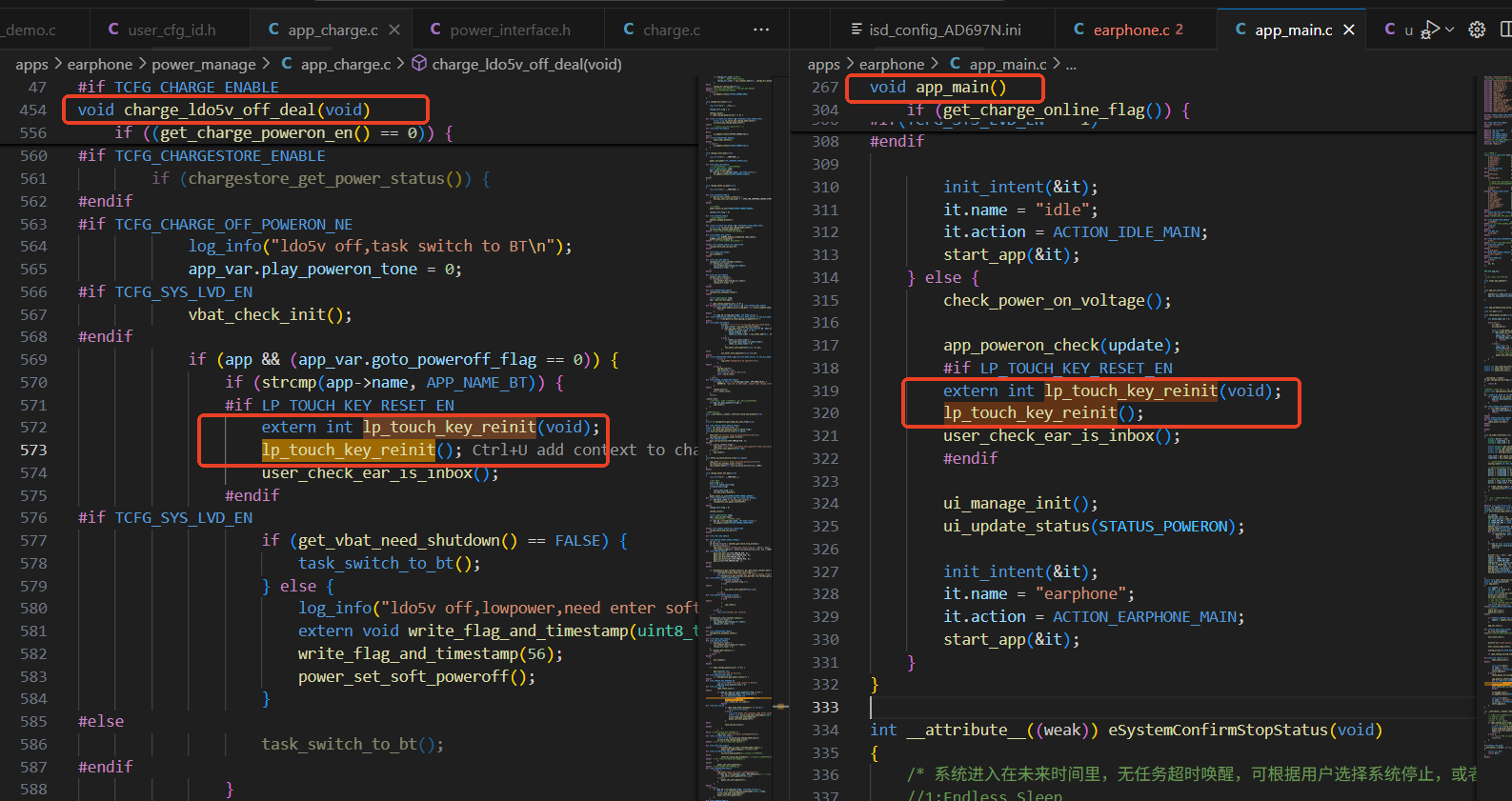
Task: Open the run and debug play icon
Action: 1430,30
